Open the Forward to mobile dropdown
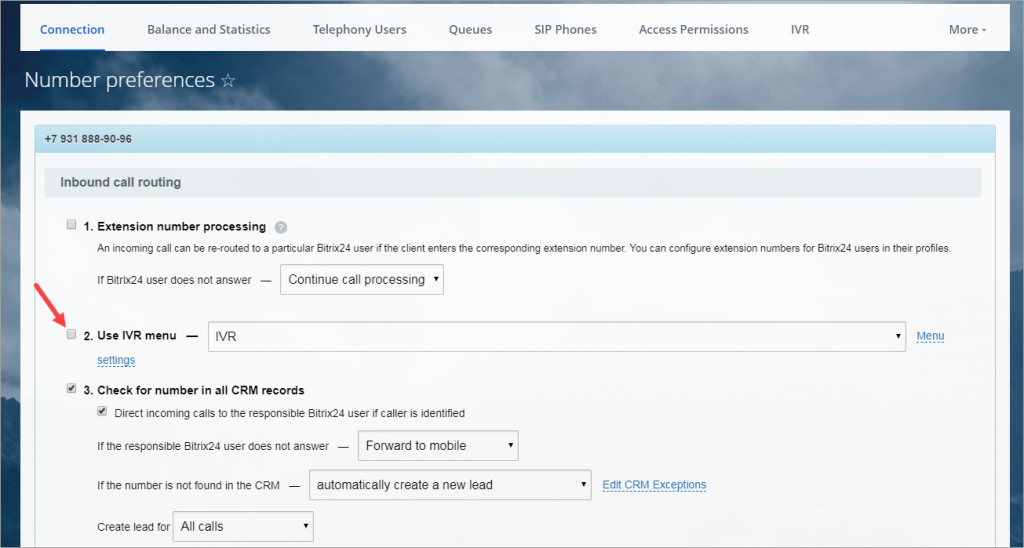The image size is (1024, 548). click(438, 445)
